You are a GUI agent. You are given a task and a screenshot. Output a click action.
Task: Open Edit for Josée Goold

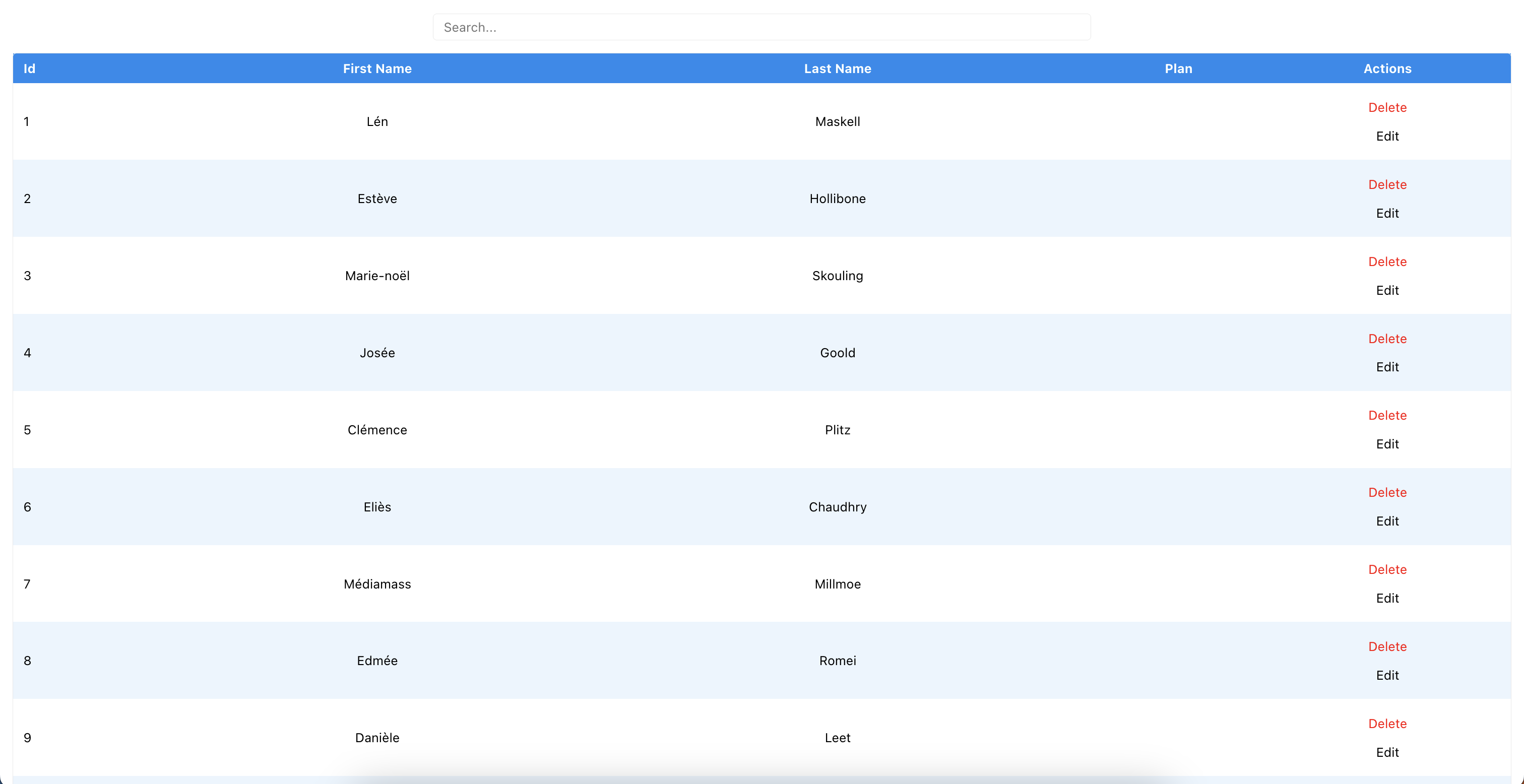click(1387, 367)
